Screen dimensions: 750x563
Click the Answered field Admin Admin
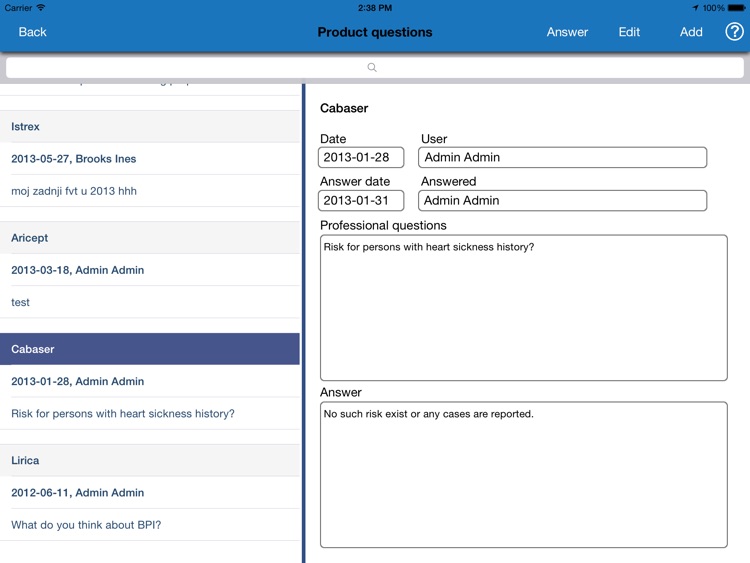(562, 200)
